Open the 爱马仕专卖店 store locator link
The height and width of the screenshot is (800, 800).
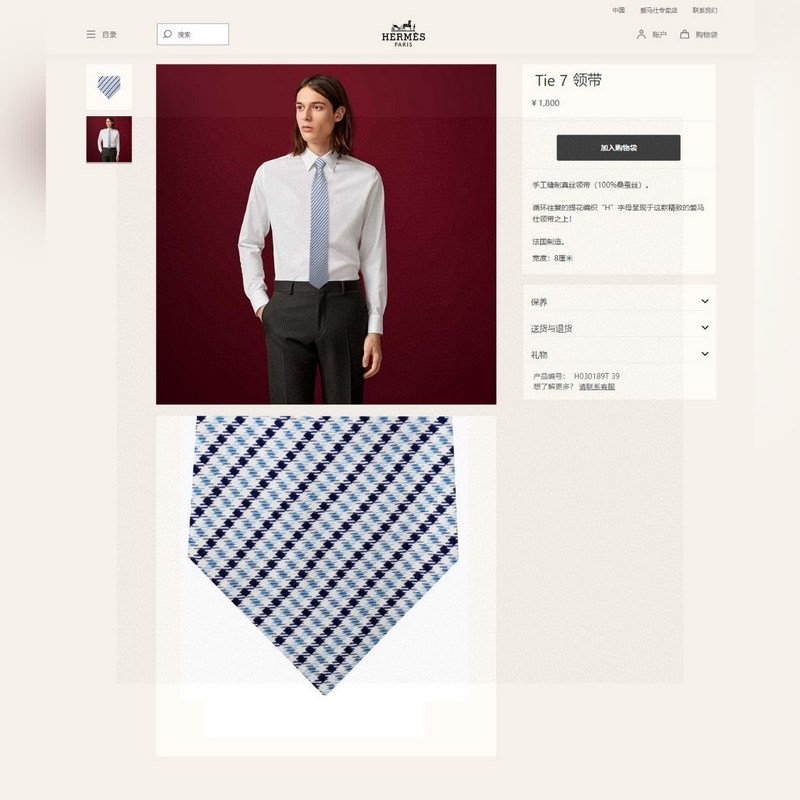coord(658,10)
